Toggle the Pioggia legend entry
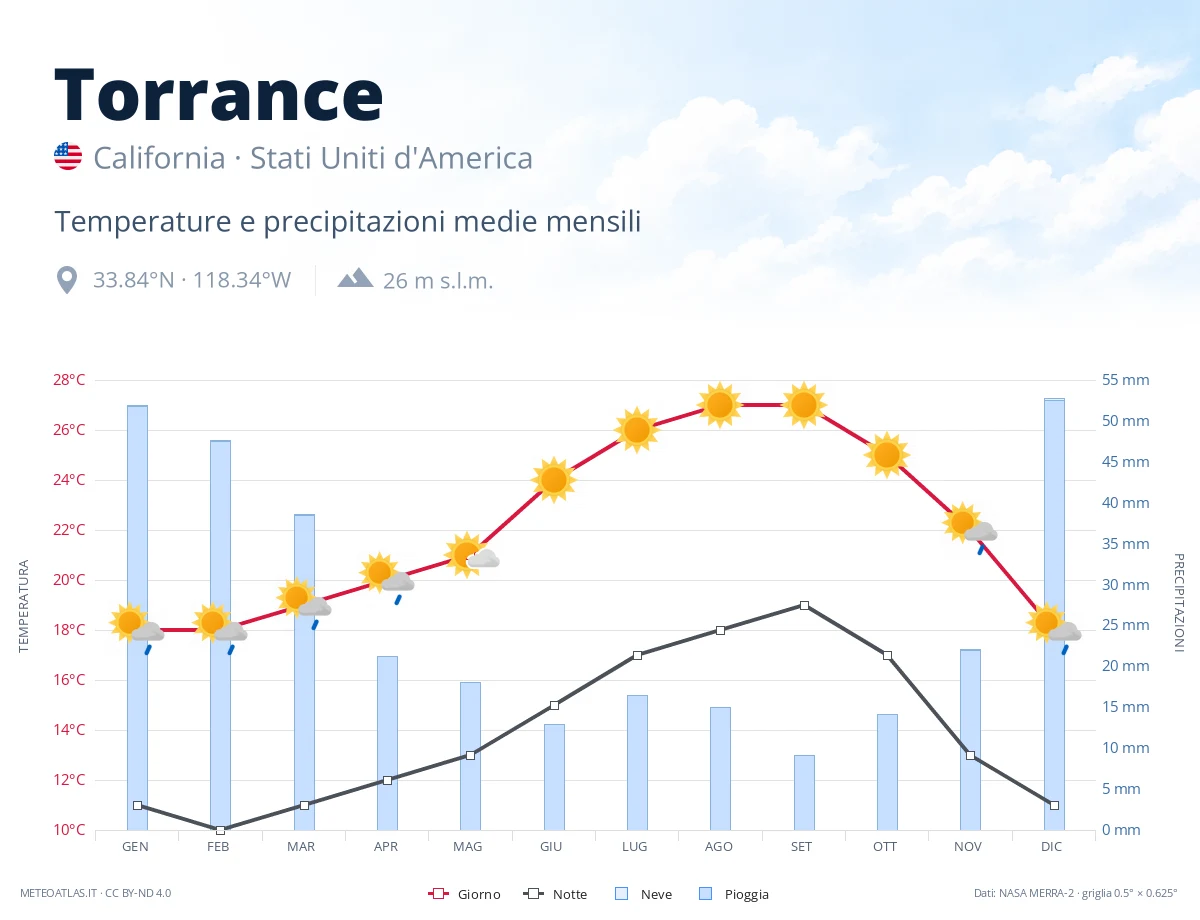 pos(734,894)
